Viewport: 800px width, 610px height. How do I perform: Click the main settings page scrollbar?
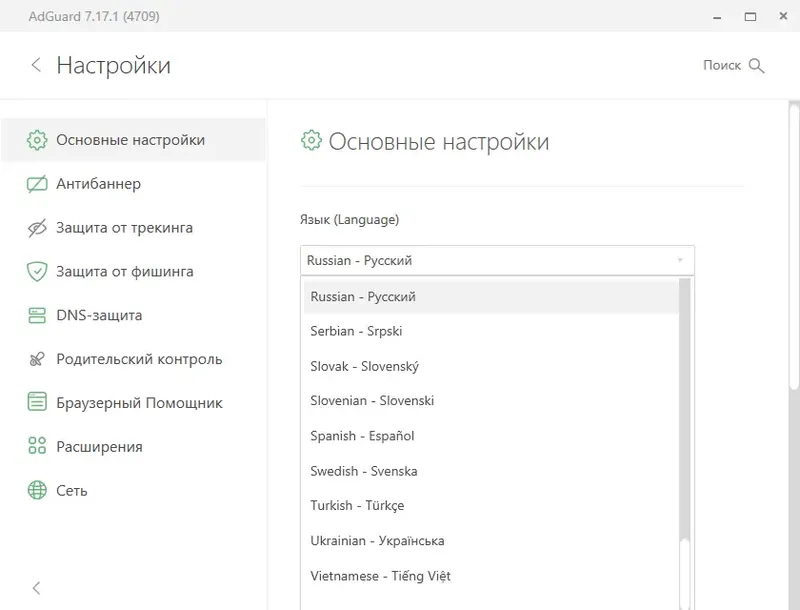794,245
